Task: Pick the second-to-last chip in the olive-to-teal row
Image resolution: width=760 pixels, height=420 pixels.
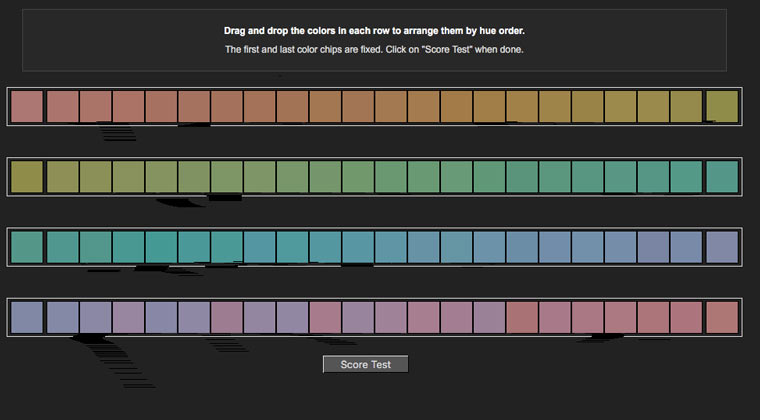Action: click(x=686, y=177)
